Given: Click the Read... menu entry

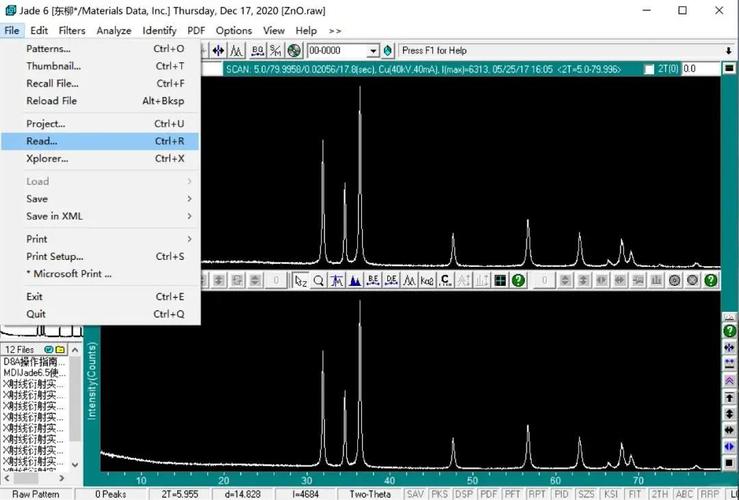Looking at the screenshot, I should pyautogui.click(x=42, y=141).
